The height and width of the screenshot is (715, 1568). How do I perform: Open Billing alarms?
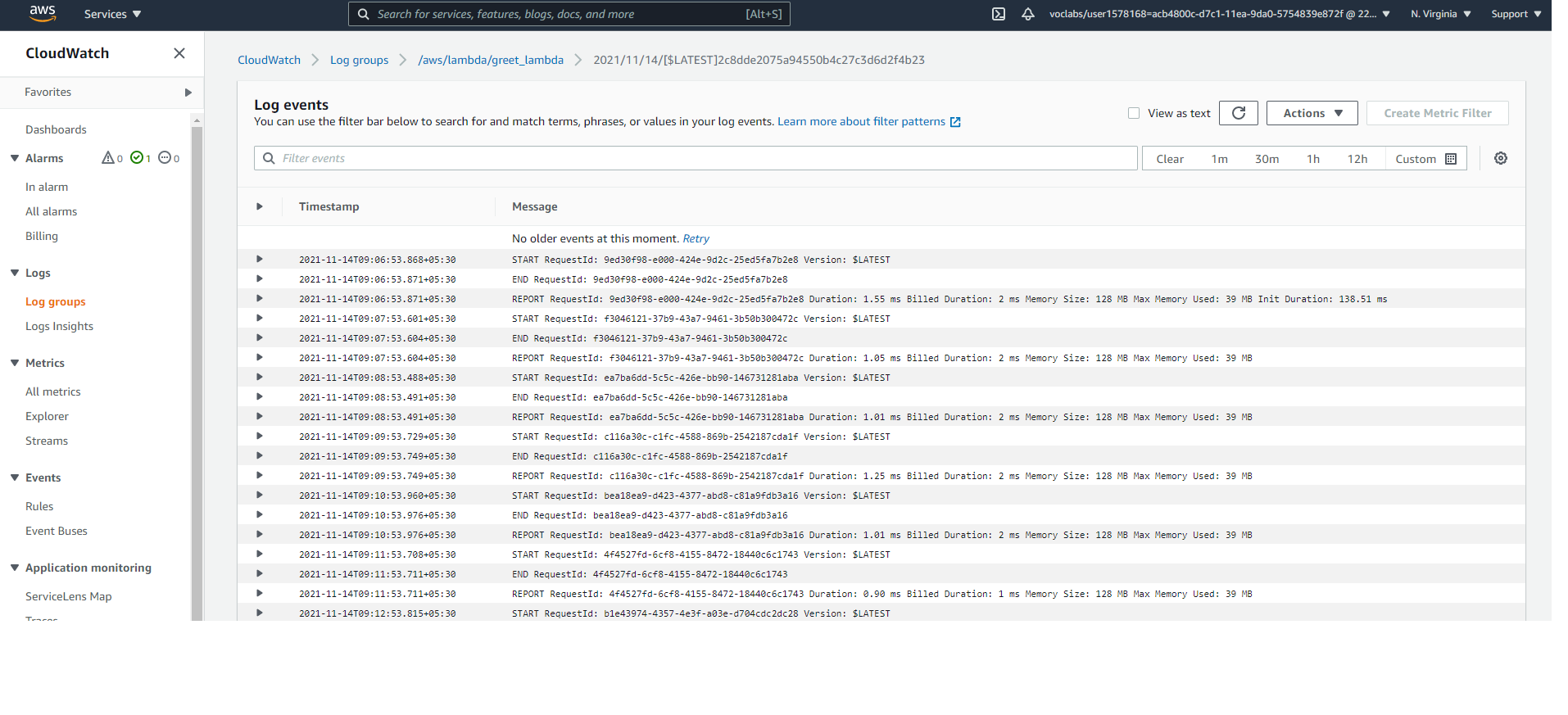pyautogui.click(x=42, y=236)
